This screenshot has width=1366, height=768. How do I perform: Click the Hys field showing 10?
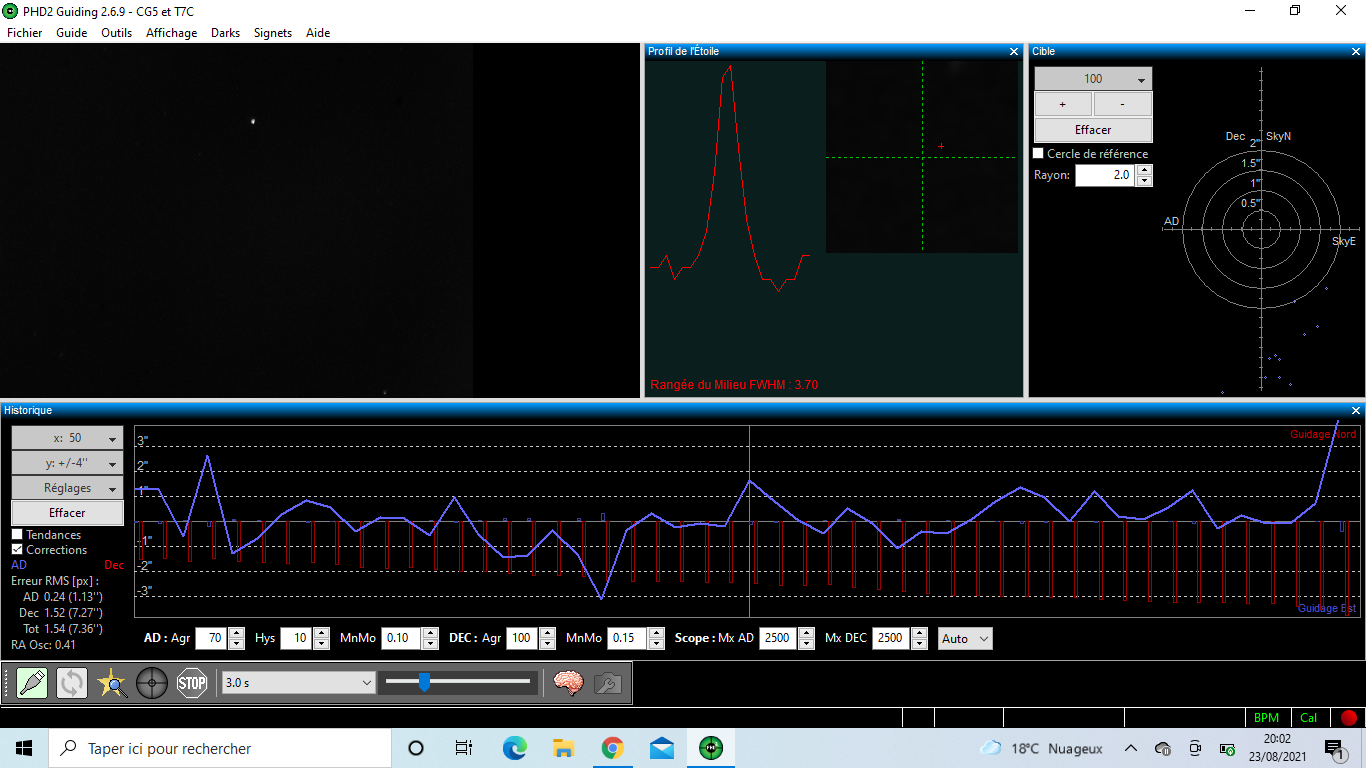point(297,638)
